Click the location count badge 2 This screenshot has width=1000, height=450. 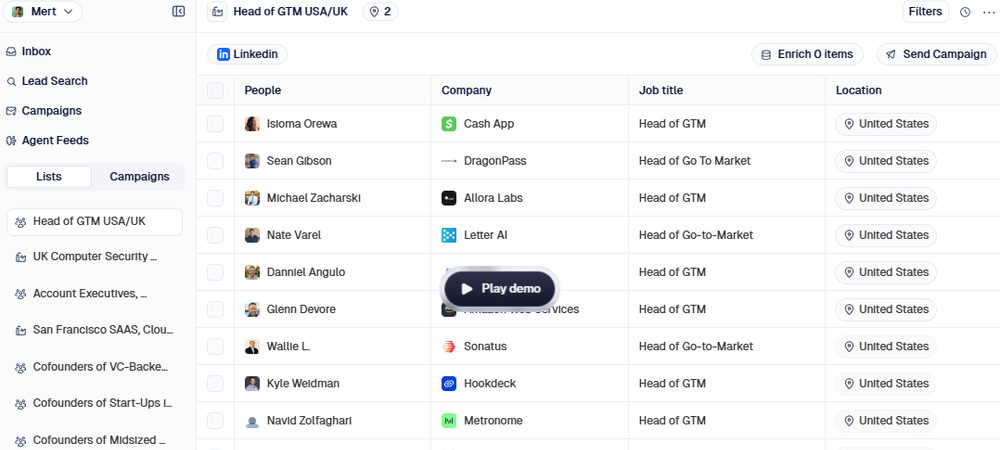tap(380, 11)
